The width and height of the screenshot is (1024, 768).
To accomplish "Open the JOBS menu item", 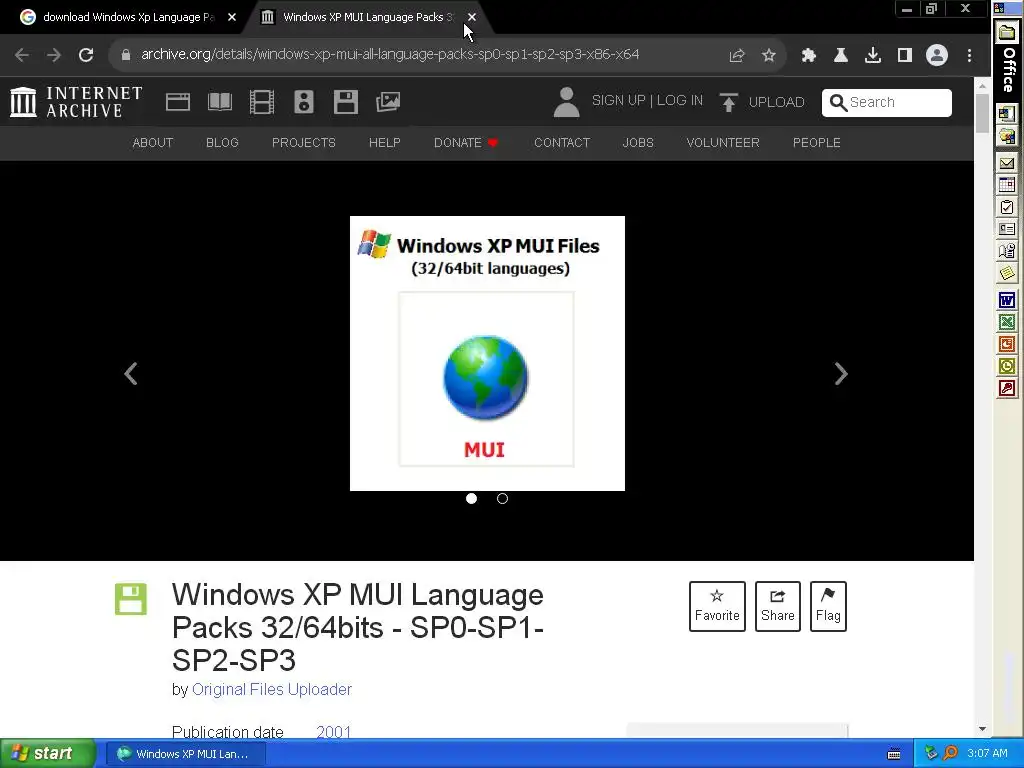I will 638,142.
